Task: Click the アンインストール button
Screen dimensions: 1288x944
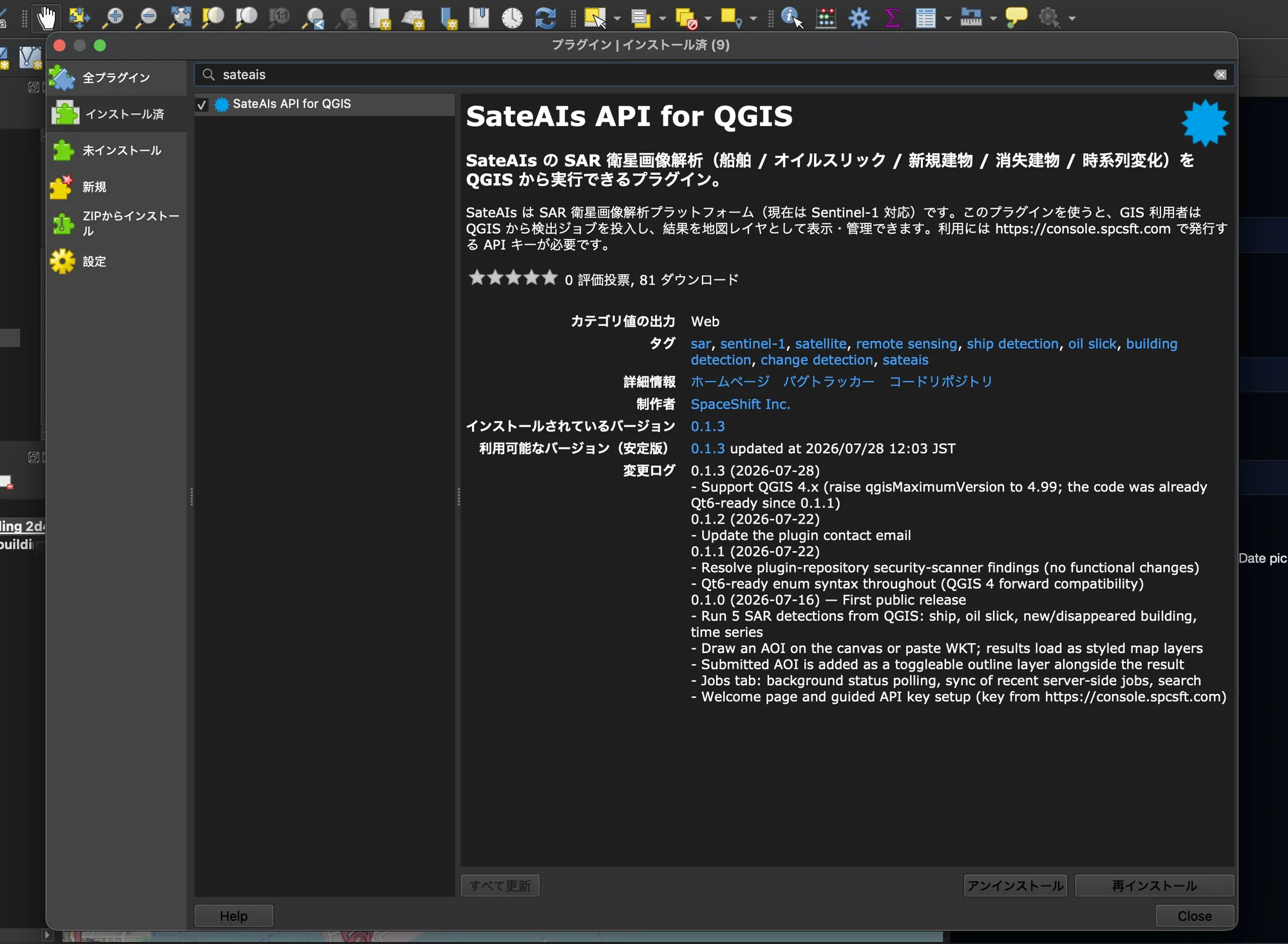Action: [1015, 885]
